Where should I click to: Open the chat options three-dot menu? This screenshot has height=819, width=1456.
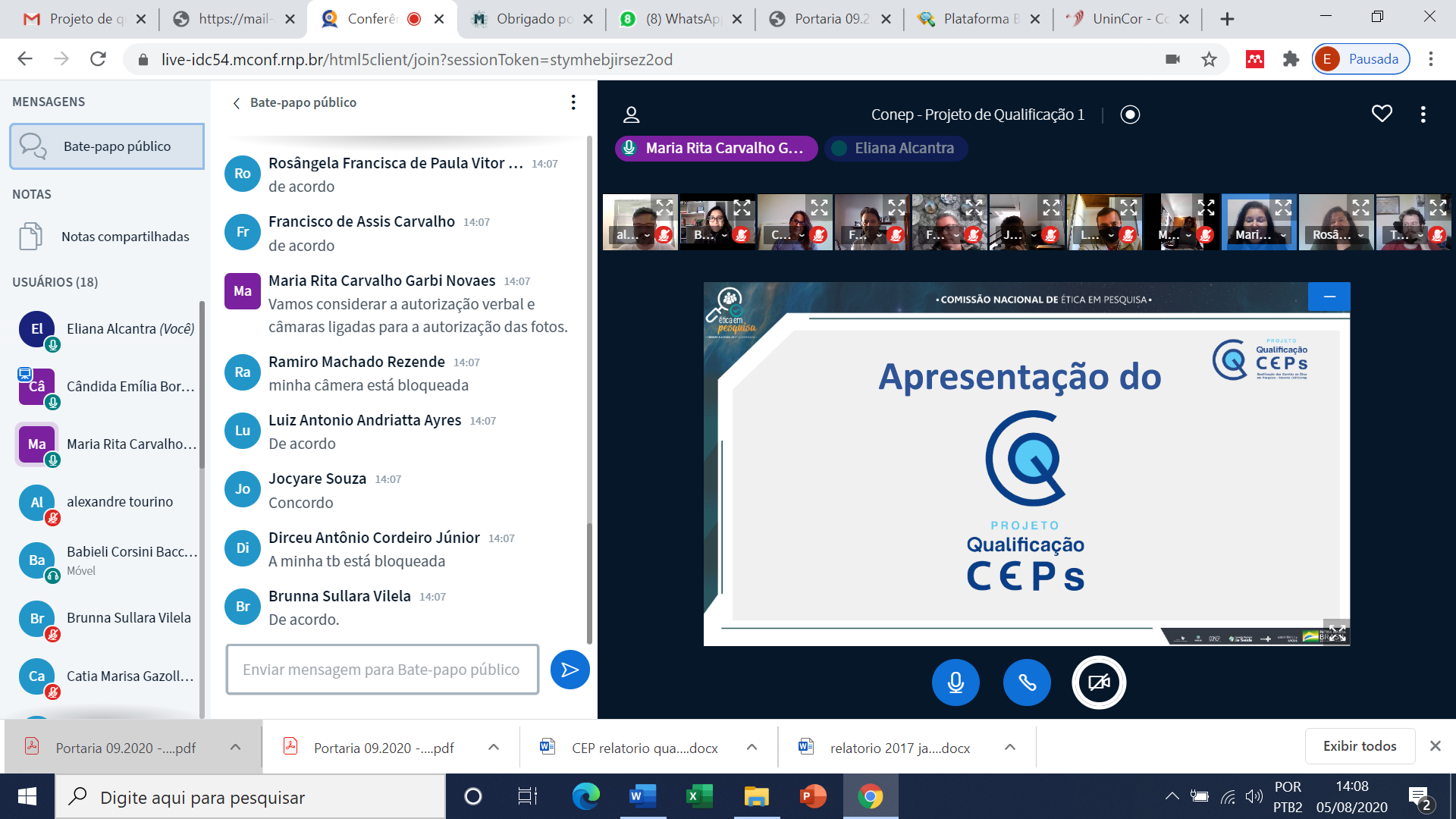pyautogui.click(x=573, y=102)
